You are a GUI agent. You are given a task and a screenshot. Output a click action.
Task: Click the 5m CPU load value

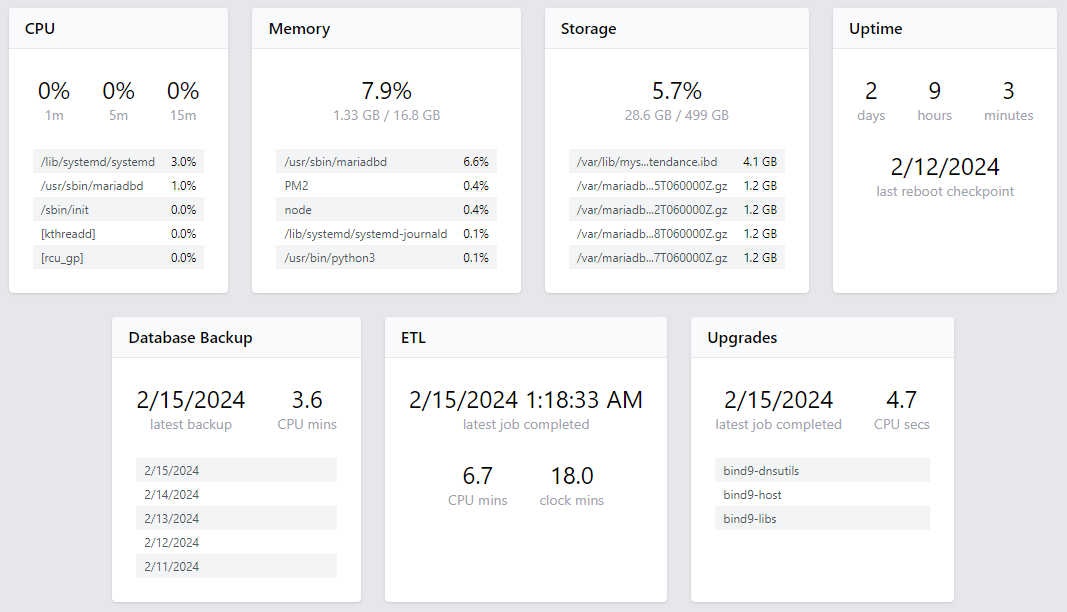118,91
